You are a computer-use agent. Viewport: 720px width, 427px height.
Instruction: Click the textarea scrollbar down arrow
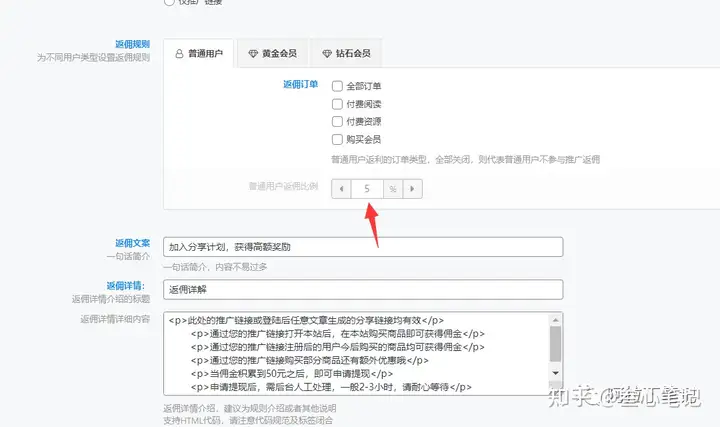(556, 373)
